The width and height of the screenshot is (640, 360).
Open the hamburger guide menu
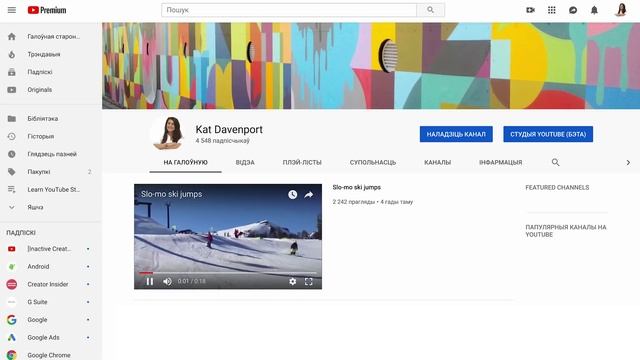pos(12,10)
